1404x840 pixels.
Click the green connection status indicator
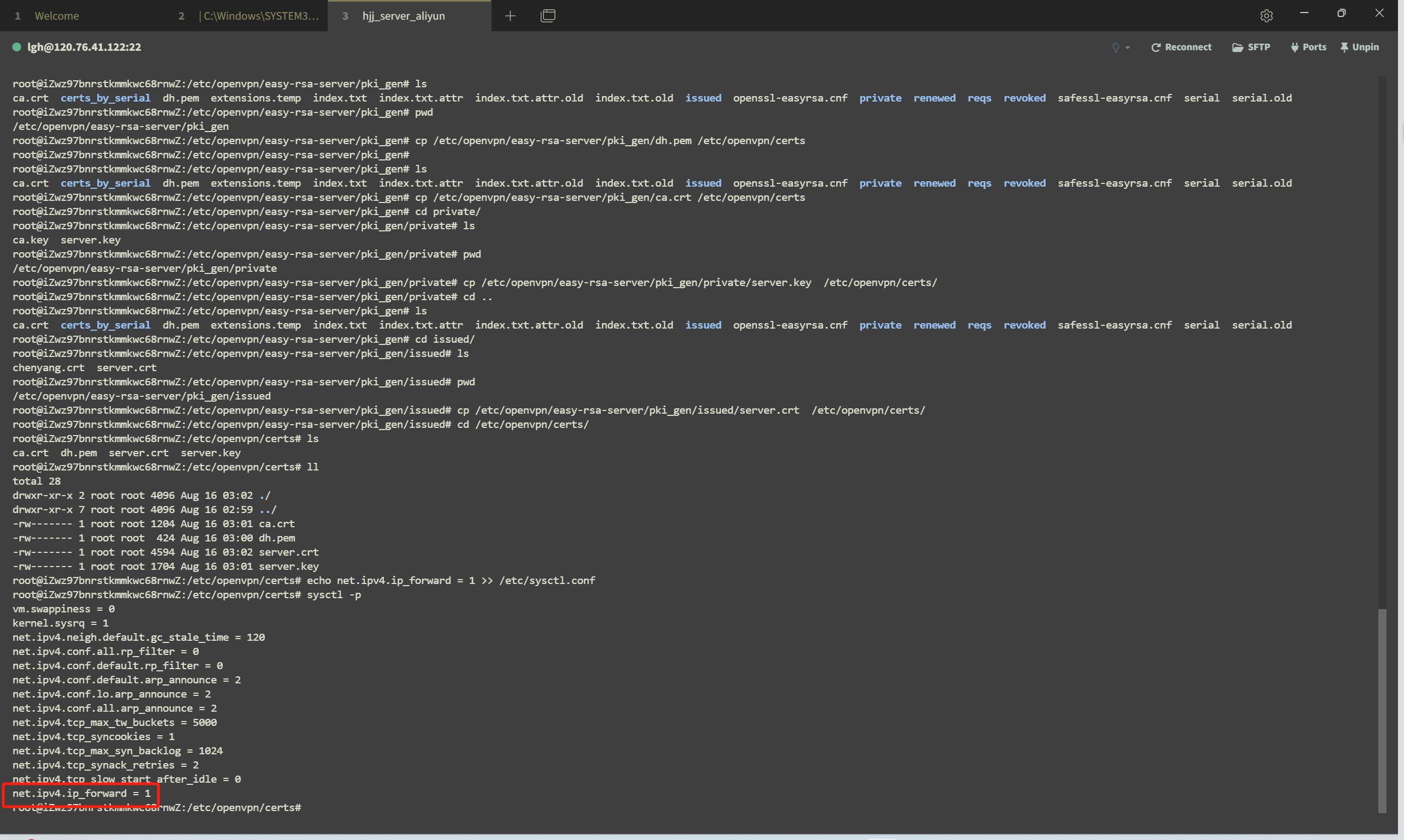pos(17,47)
